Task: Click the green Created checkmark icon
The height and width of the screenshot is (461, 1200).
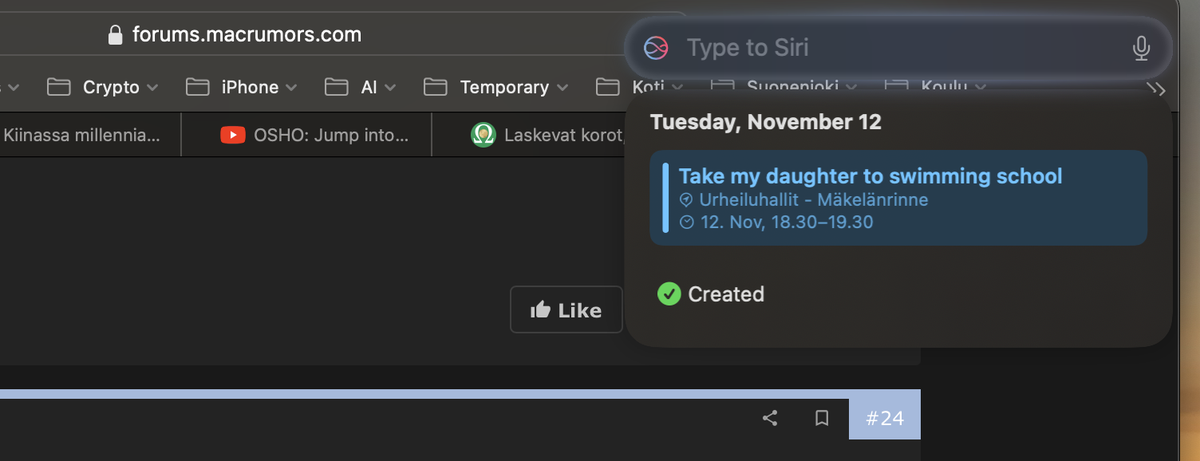Action: [669, 294]
